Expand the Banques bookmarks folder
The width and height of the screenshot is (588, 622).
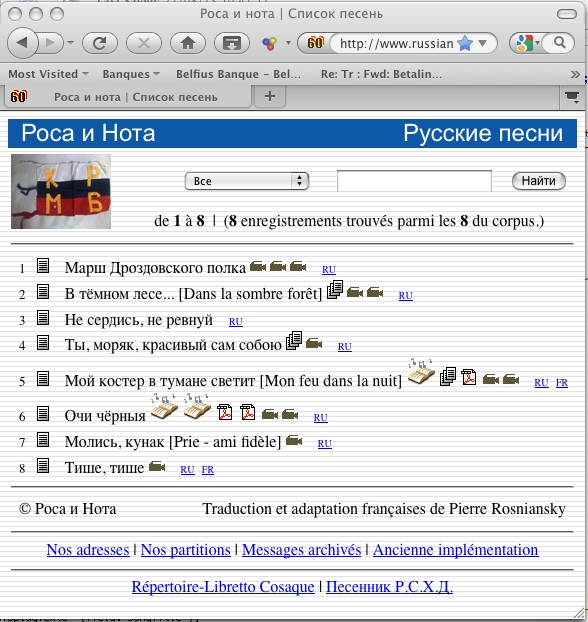[131, 74]
